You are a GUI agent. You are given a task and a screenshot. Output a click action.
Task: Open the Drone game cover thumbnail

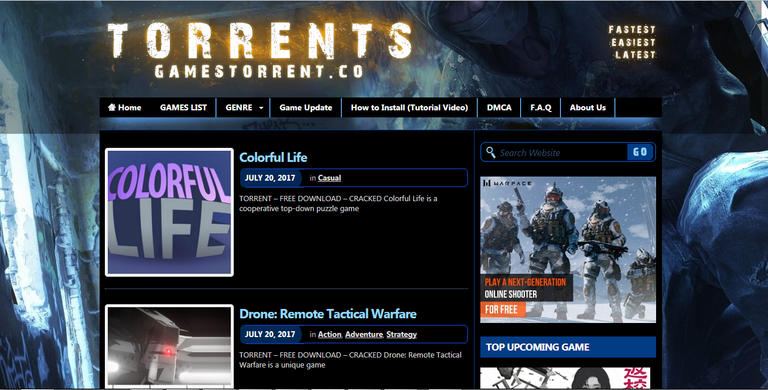coord(169,346)
